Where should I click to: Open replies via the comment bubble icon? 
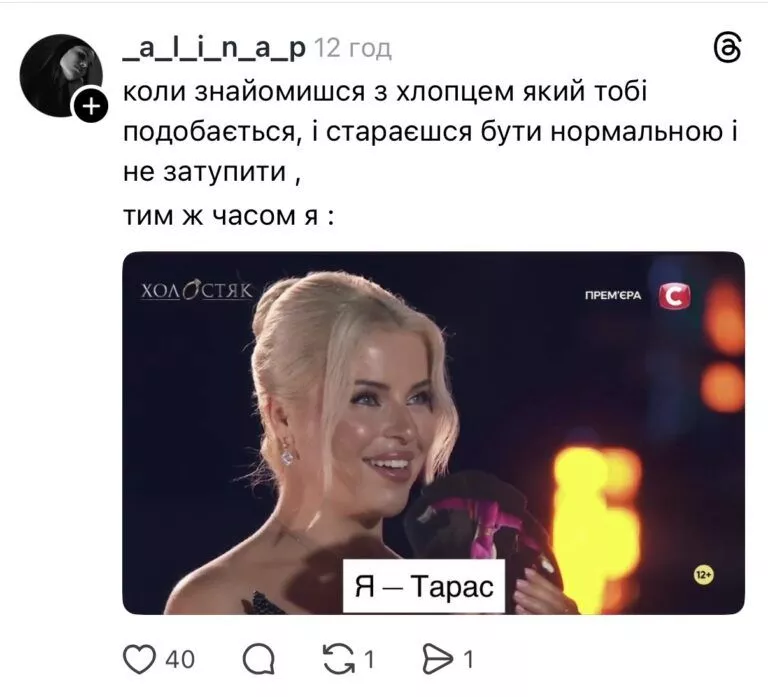[x=259, y=659]
